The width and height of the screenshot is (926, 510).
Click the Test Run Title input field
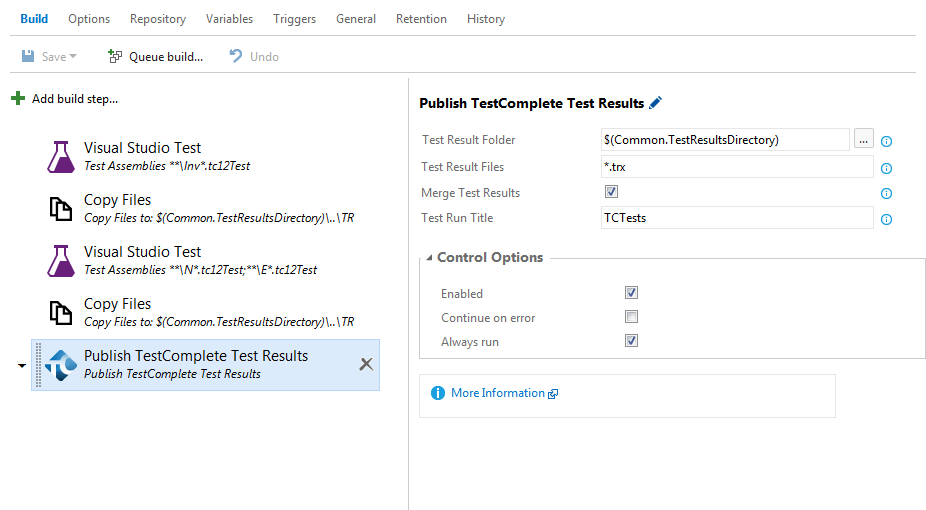[x=736, y=218]
